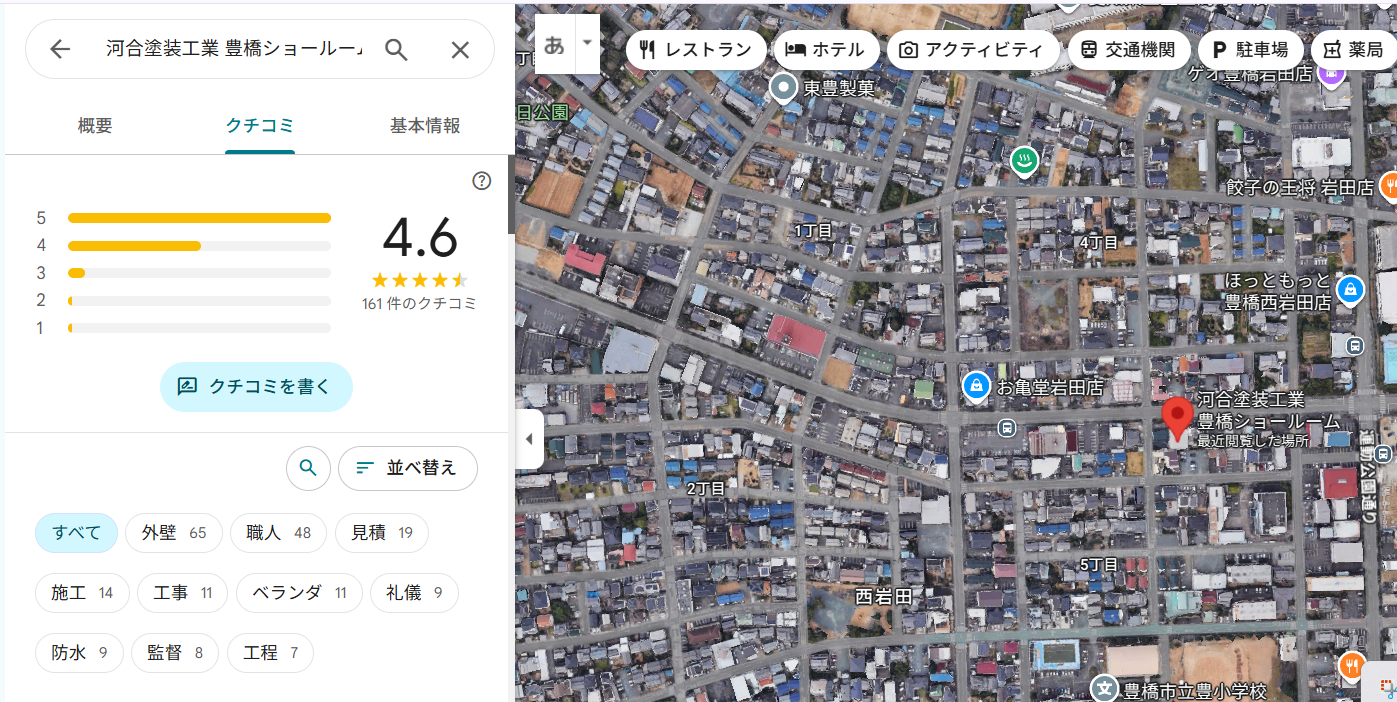Select the 防水 9 filter chip
The image size is (1397, 702).
(79, 653)
